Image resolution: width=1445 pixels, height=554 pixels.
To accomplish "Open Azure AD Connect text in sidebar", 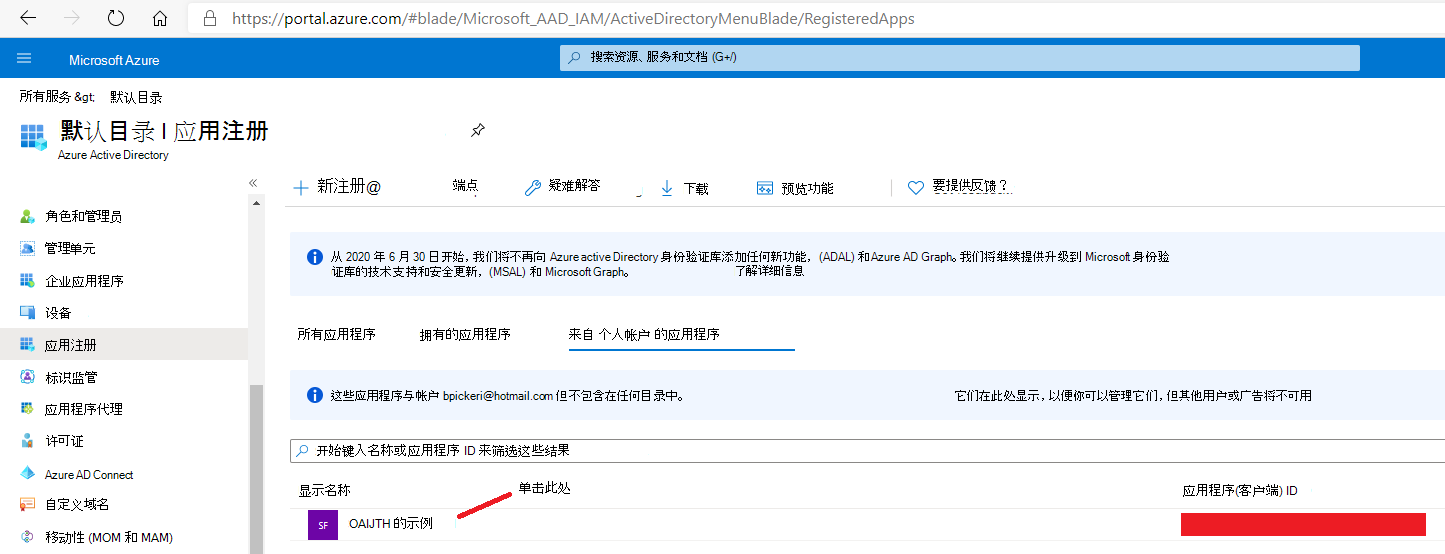I will pos(89,475).
